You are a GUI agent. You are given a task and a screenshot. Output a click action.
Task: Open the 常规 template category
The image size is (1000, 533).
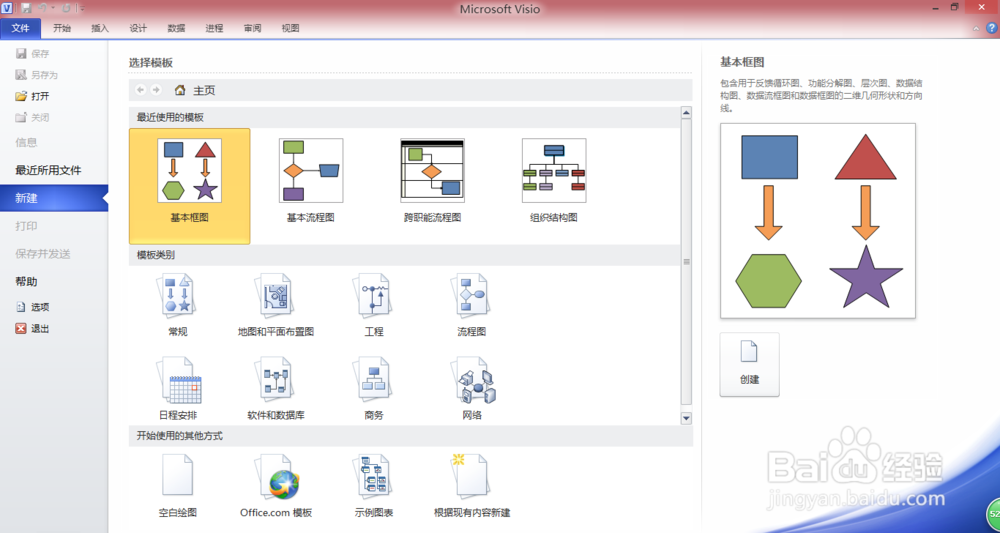(x=178, y=305)
